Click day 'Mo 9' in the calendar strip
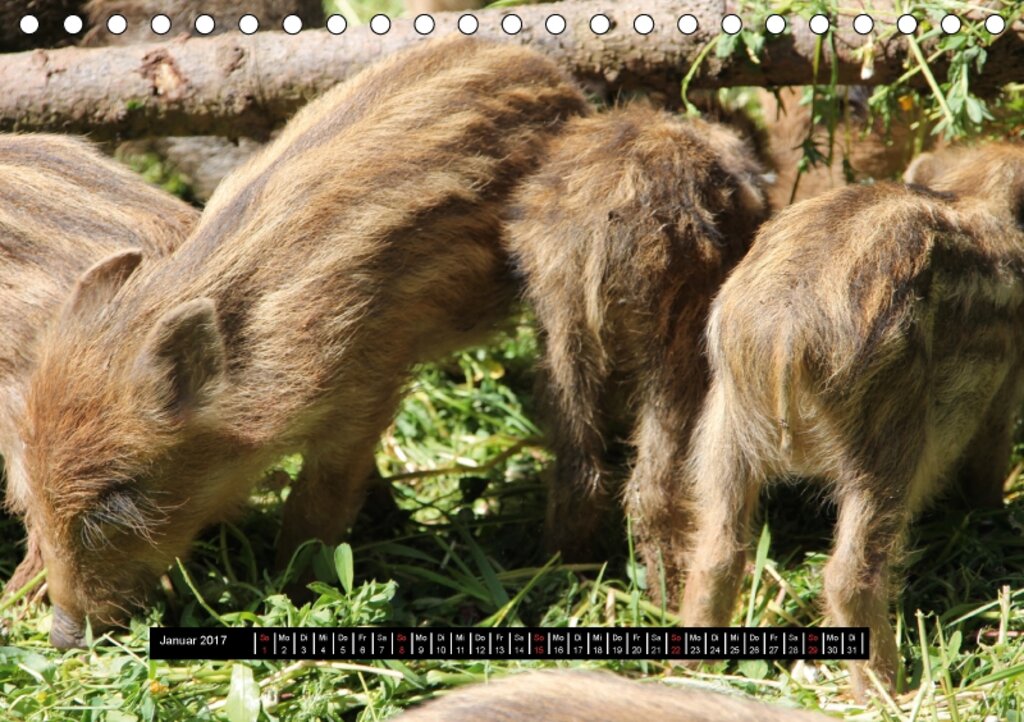The image size is (1024, 722). point(421,644)
